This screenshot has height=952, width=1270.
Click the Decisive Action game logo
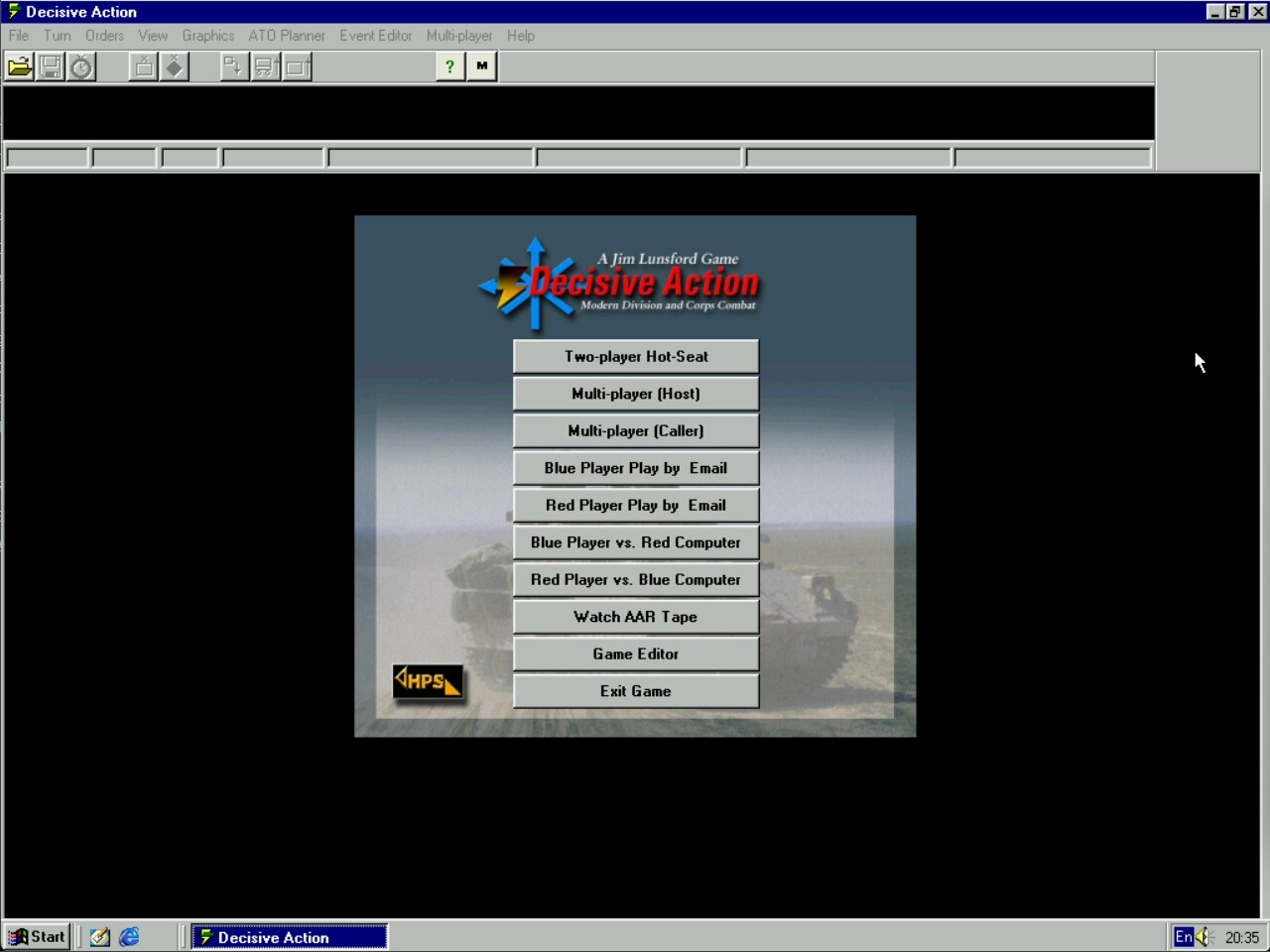pos(619,285)
